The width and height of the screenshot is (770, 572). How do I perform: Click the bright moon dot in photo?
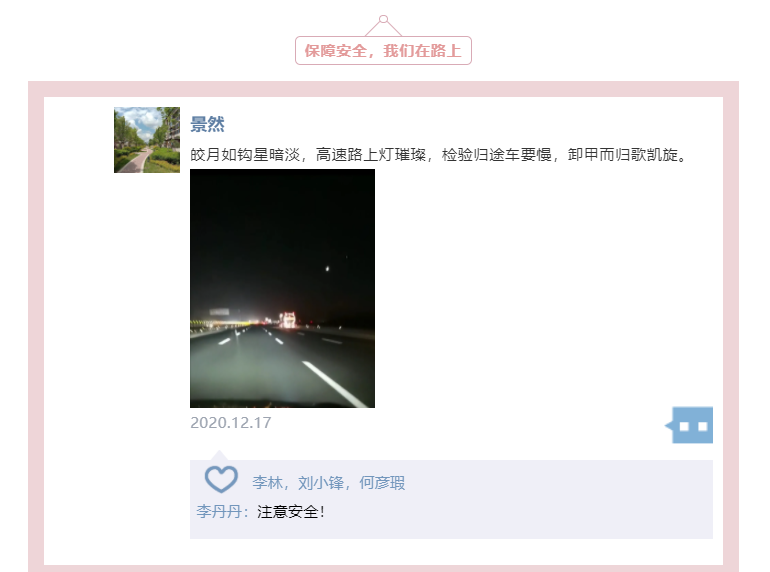(327, 269)
